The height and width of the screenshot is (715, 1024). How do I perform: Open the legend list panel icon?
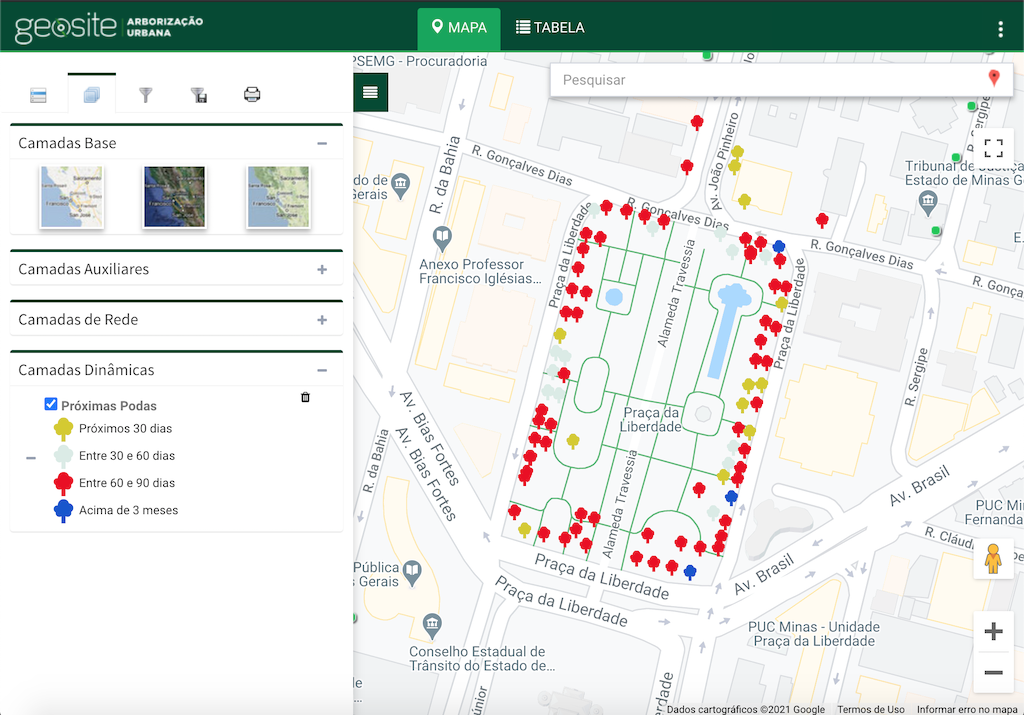tap(39, 95)
